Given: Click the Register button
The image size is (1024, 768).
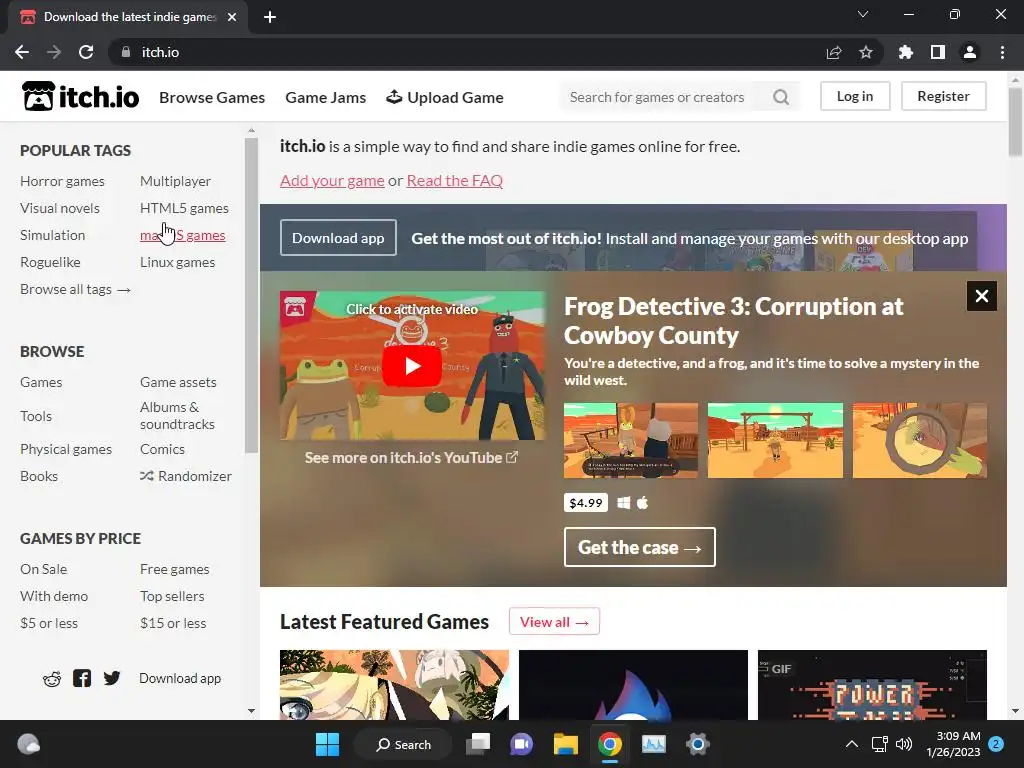Looking at the screenshot, I should click(x=943, y=96).
